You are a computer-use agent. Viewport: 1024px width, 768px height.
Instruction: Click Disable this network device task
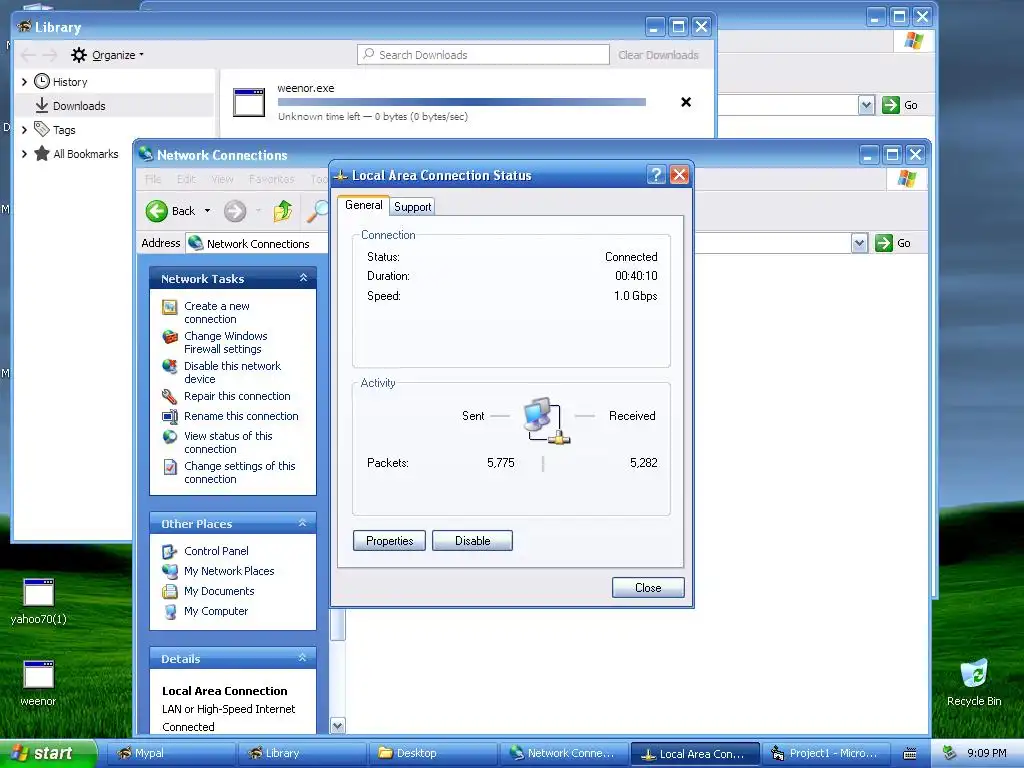point(232,372)
